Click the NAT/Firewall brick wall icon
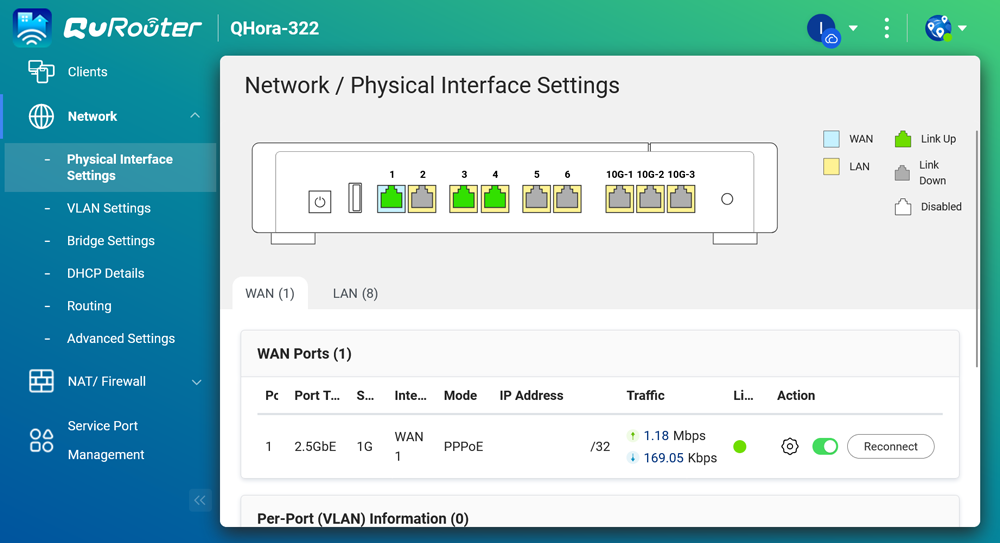The height and width of the screenshot is (543, 1000). (41, 381)
